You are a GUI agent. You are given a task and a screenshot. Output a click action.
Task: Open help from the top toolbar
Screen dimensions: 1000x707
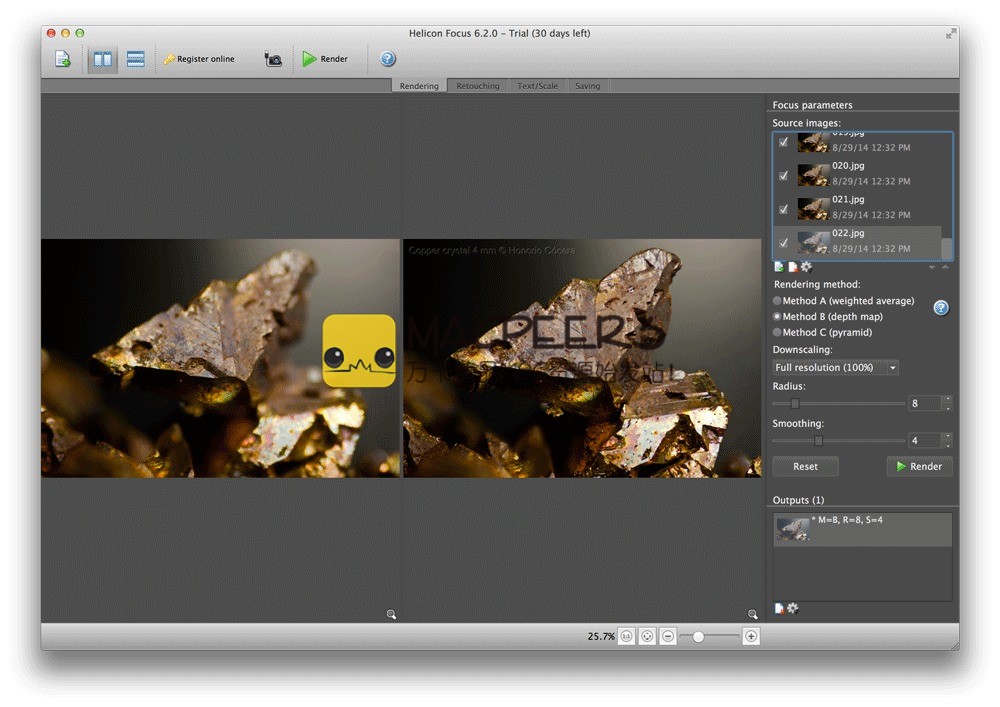tap(388, 59)
